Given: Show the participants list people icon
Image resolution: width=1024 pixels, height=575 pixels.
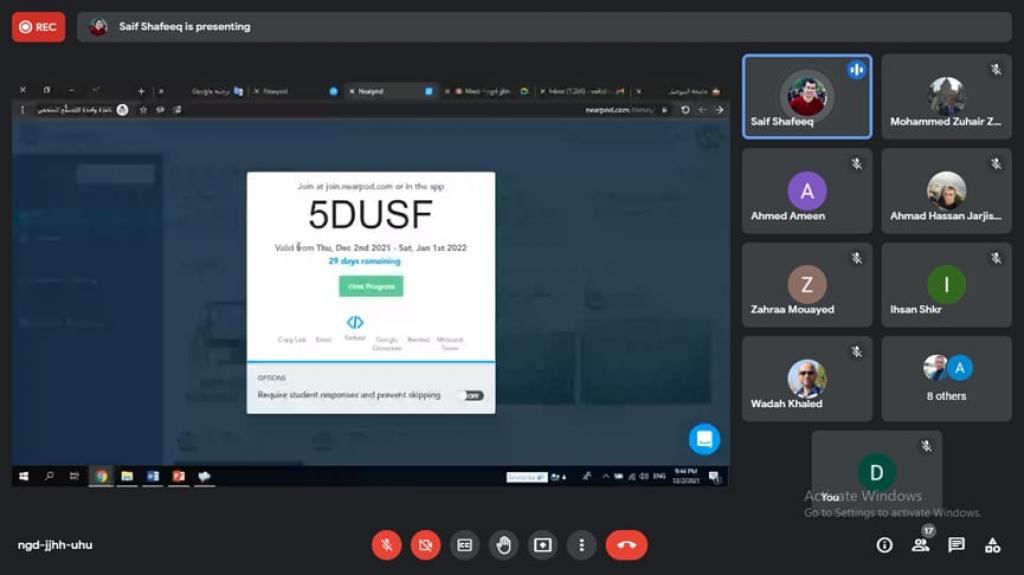Looking at the screenshot, I should pos(920,545).
